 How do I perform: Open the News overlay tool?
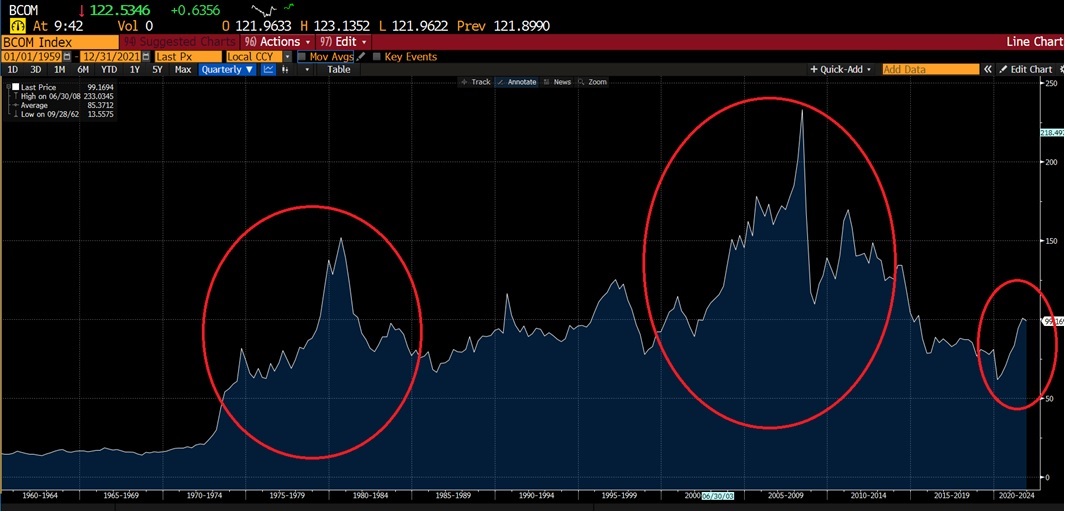coord(558,81)
